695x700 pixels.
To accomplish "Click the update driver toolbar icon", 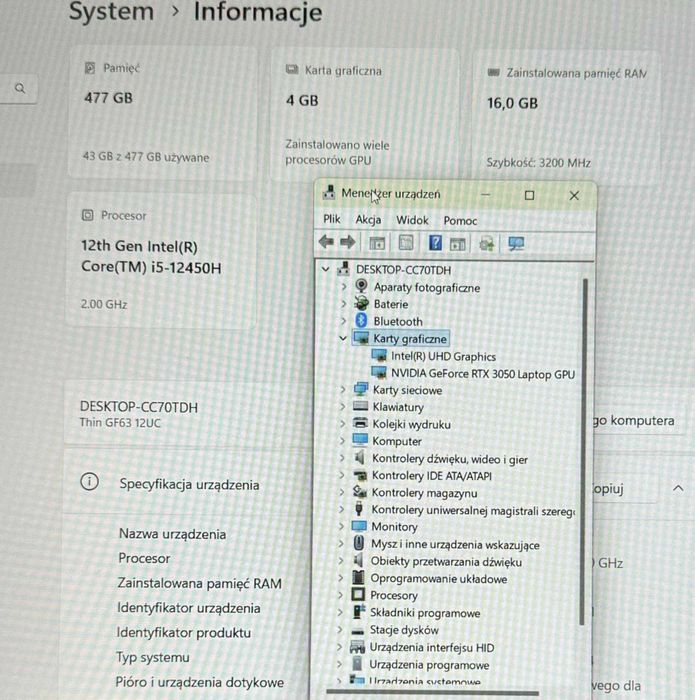I will [x=487, y=244].
